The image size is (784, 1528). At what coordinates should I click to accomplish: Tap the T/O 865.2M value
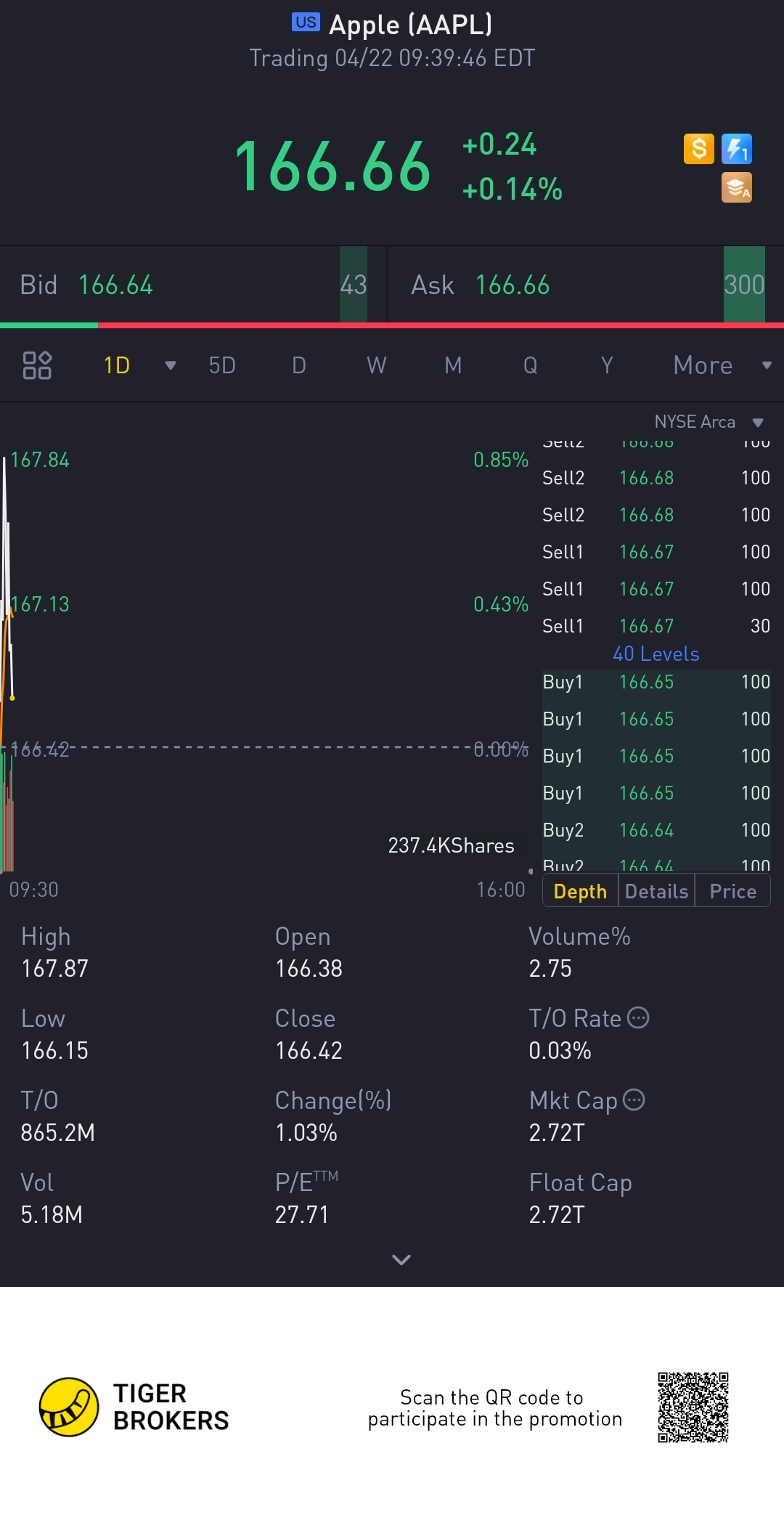click(x=58, y=1132)
